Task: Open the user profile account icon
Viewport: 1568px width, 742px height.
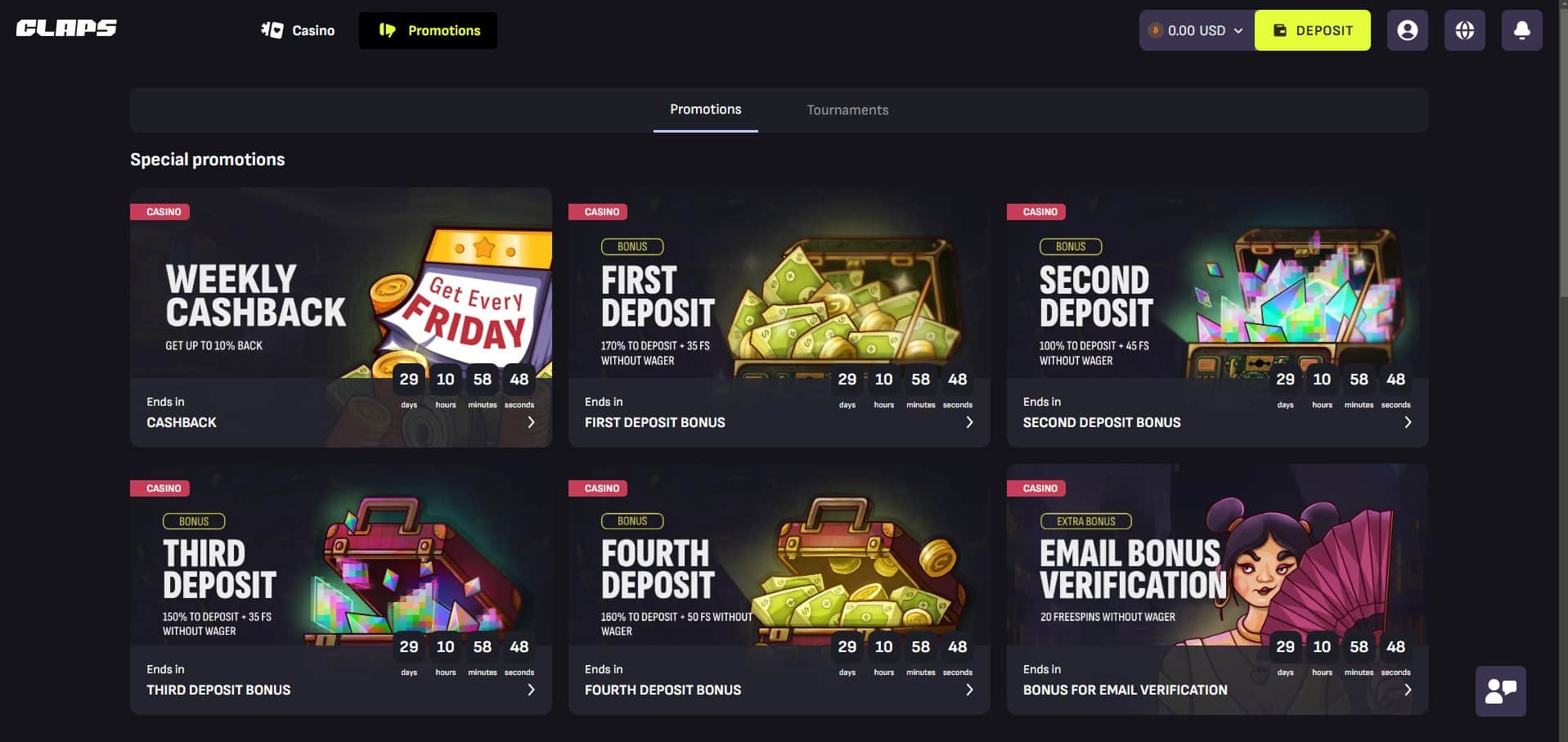Action: [x=1407, y=30]
